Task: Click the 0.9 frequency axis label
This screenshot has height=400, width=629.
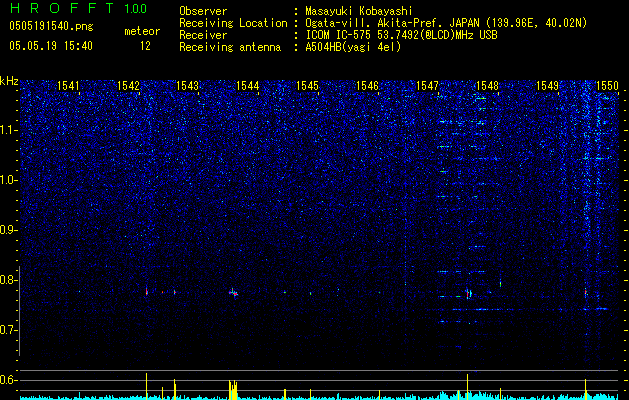Action: 9,230
